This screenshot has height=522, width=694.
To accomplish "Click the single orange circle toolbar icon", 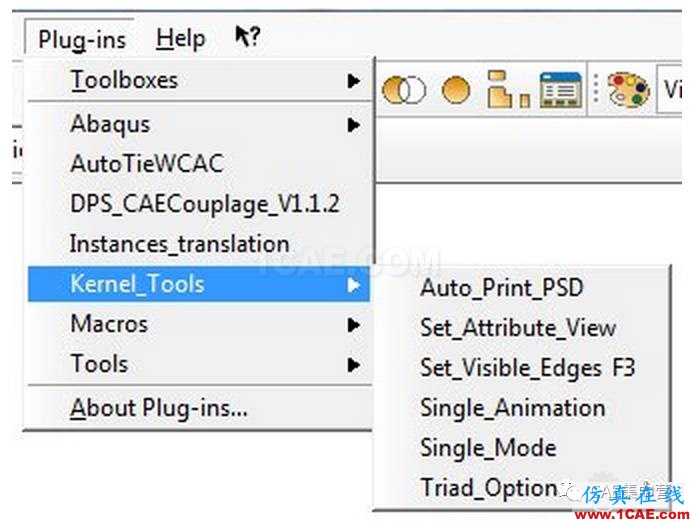I will tap(455, 90).
